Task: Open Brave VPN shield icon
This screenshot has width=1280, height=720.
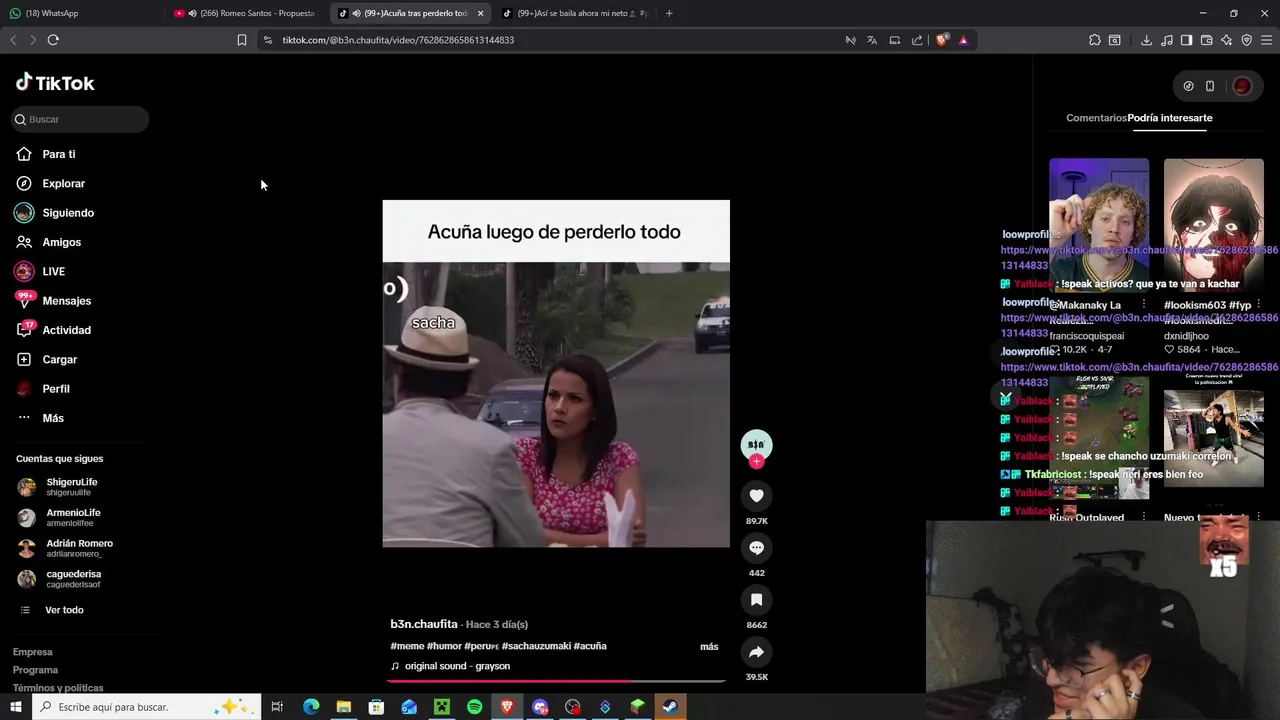Action: [x=1247, y=40]
